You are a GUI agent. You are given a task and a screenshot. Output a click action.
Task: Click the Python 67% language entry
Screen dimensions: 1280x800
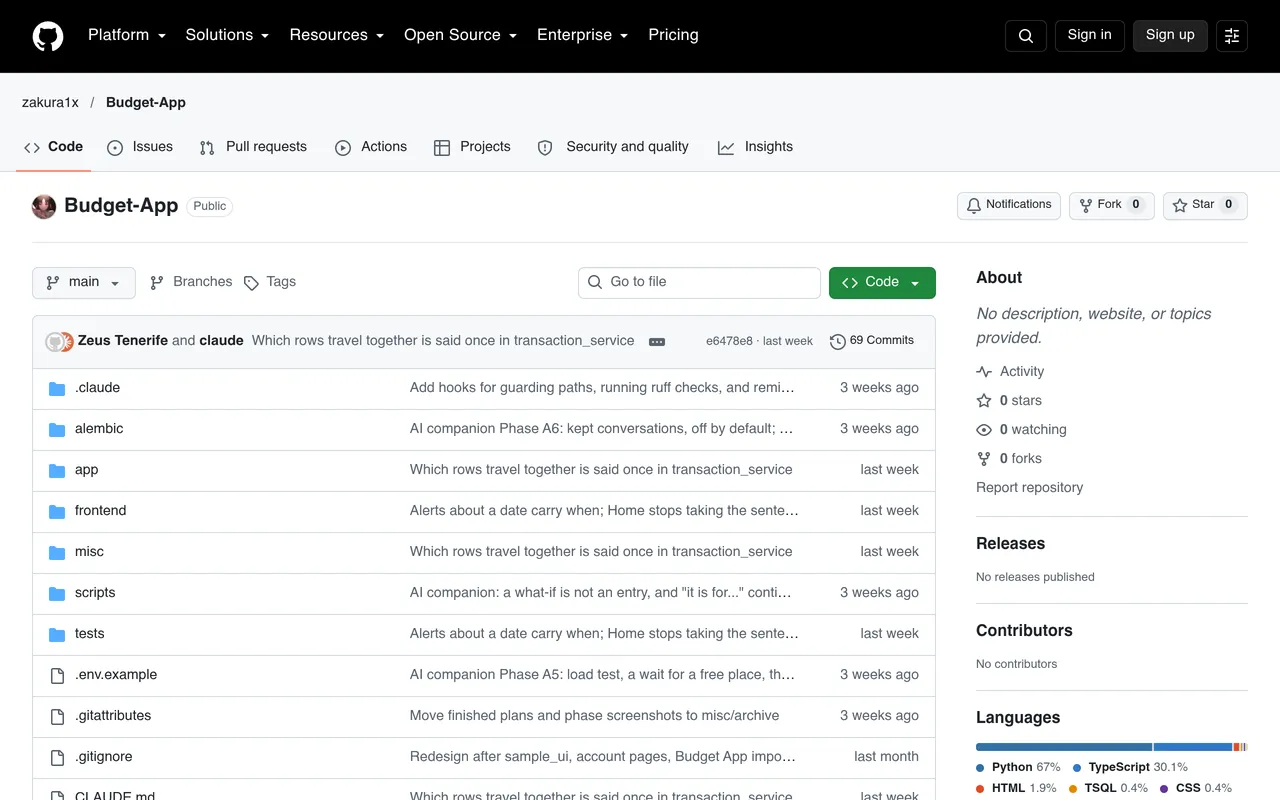(x=1018, y=768)
